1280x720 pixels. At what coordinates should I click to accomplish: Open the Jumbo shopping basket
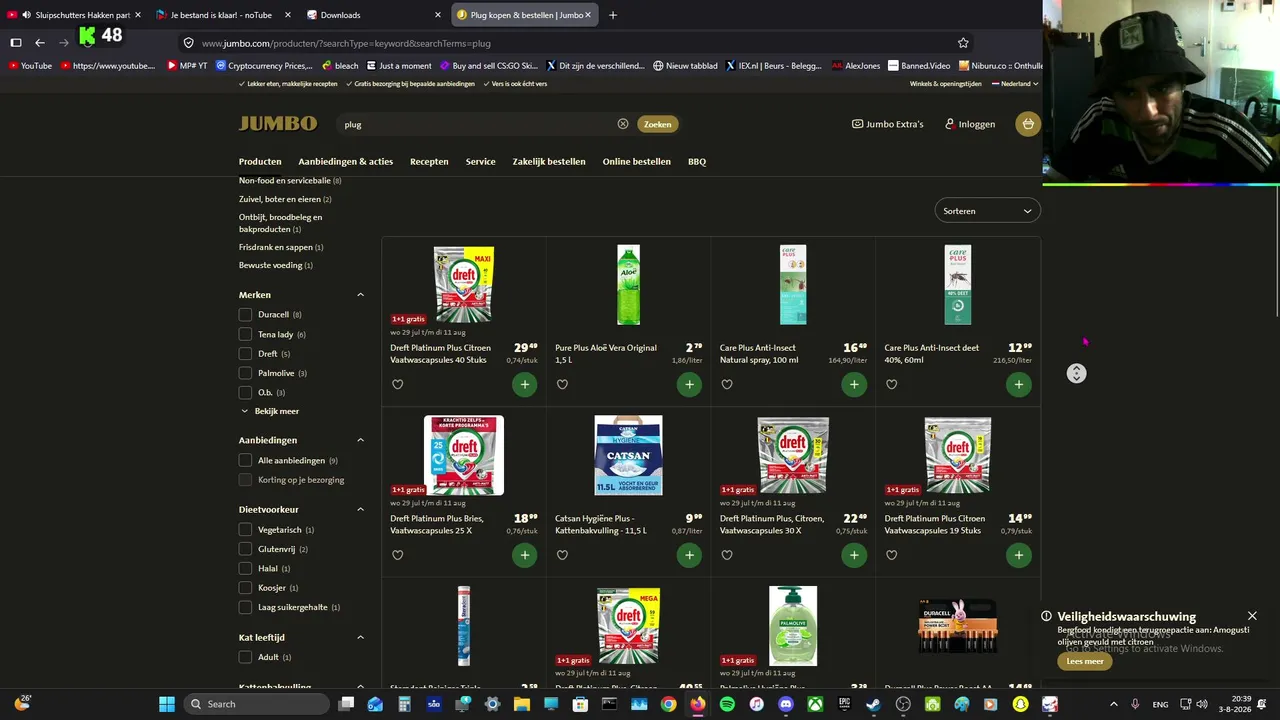1028,124
